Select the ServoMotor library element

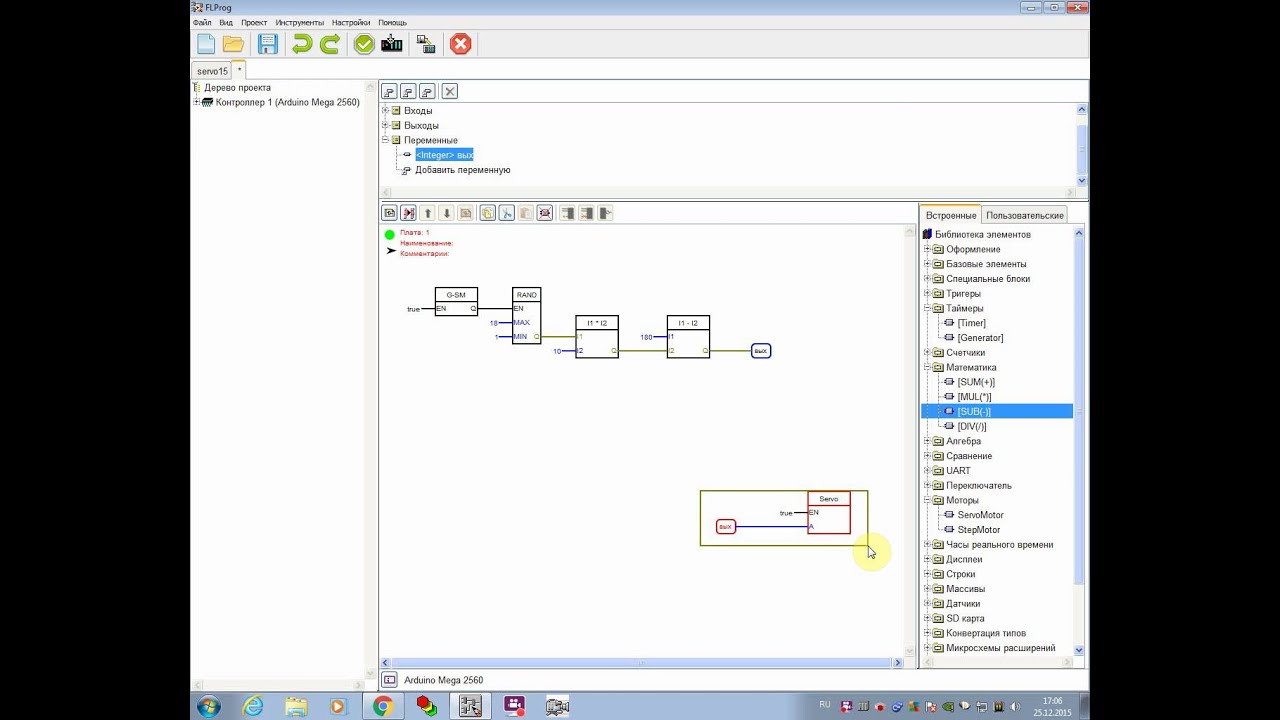pos(980,515)
